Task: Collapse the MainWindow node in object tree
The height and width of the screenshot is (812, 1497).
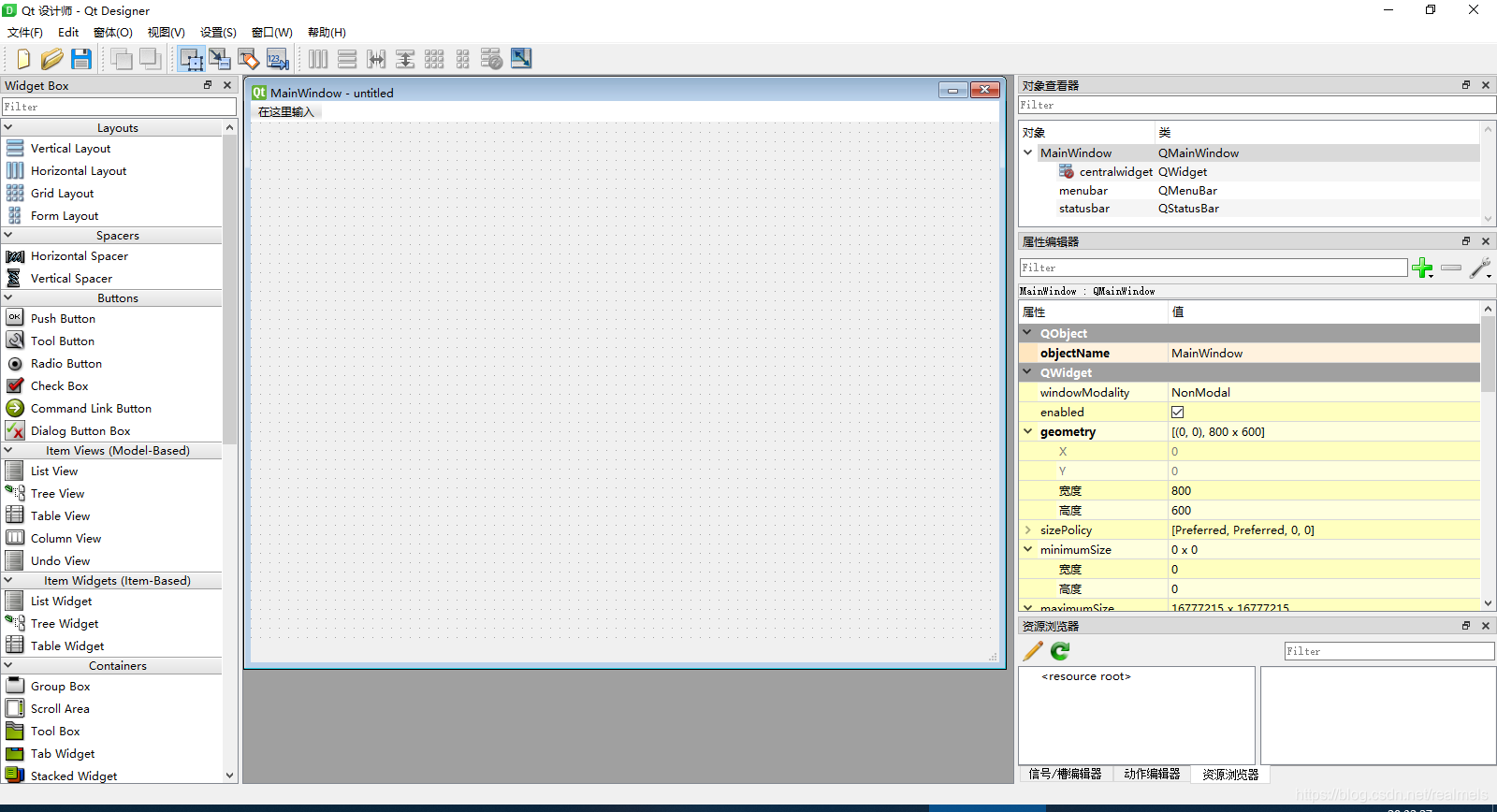Action: (x=1028, y=152)
